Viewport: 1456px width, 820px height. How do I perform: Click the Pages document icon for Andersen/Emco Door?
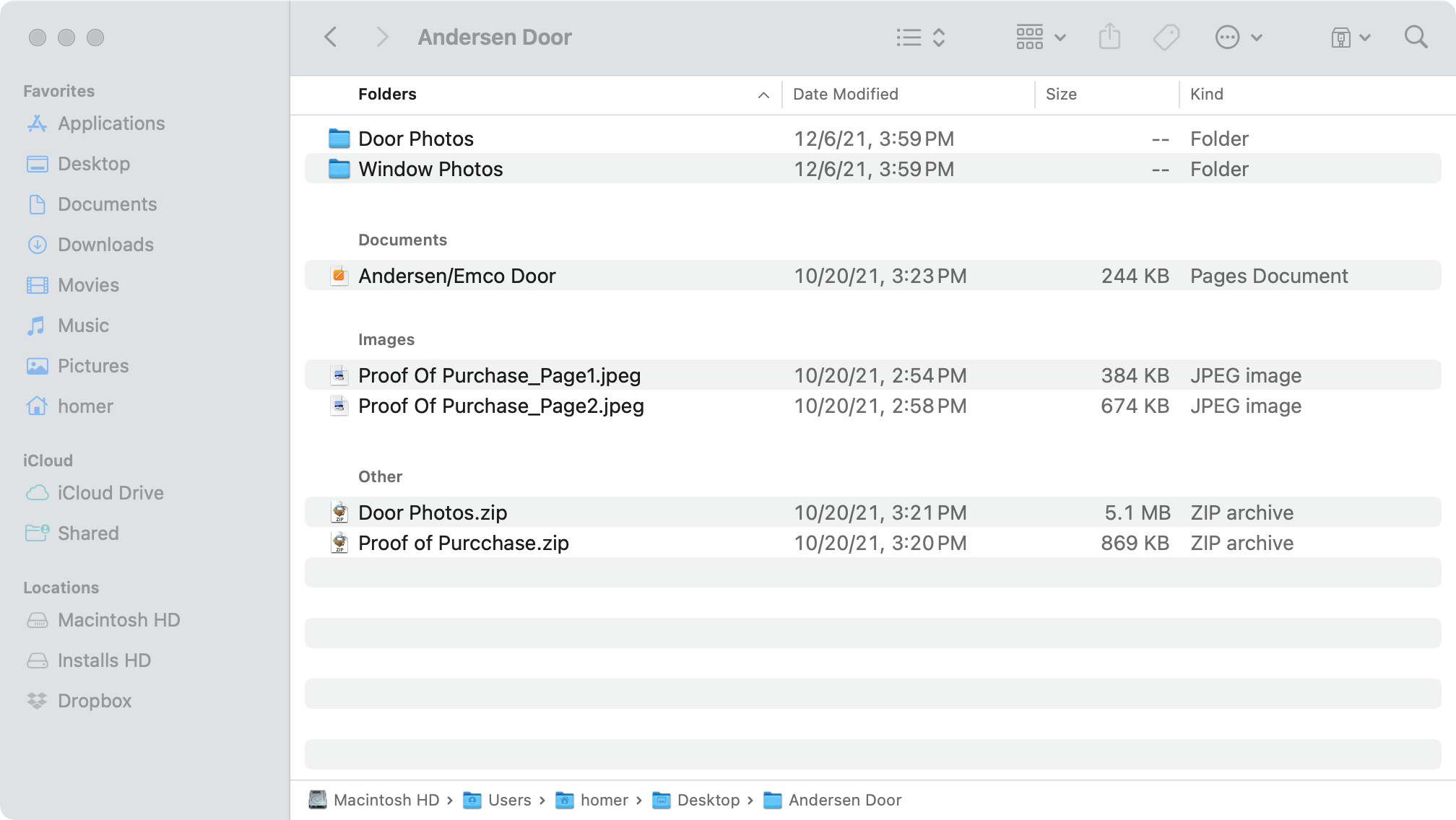pyautogui.click(x=339, y=275)
